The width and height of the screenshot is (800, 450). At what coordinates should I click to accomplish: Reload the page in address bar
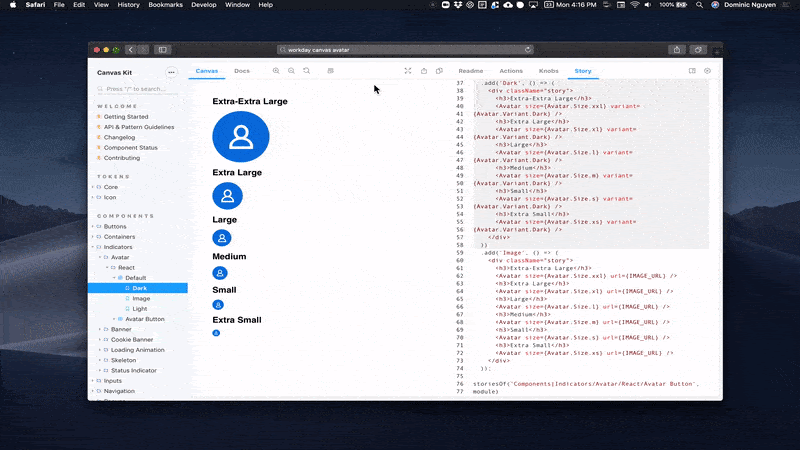pos(528,49)
